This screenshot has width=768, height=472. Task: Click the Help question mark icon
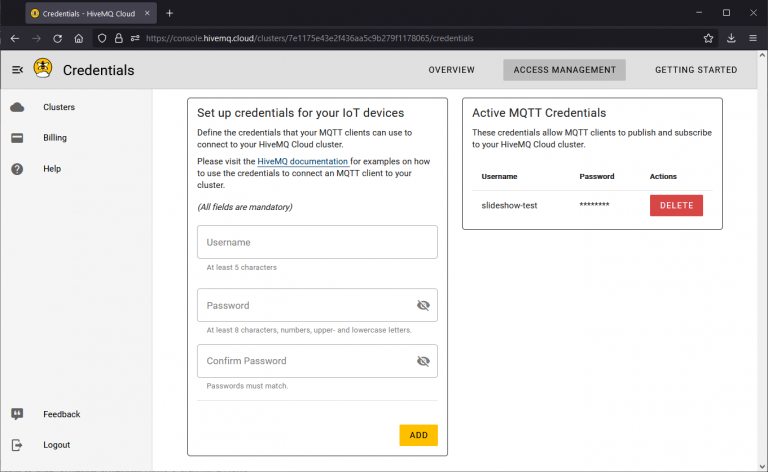[17, 169]
